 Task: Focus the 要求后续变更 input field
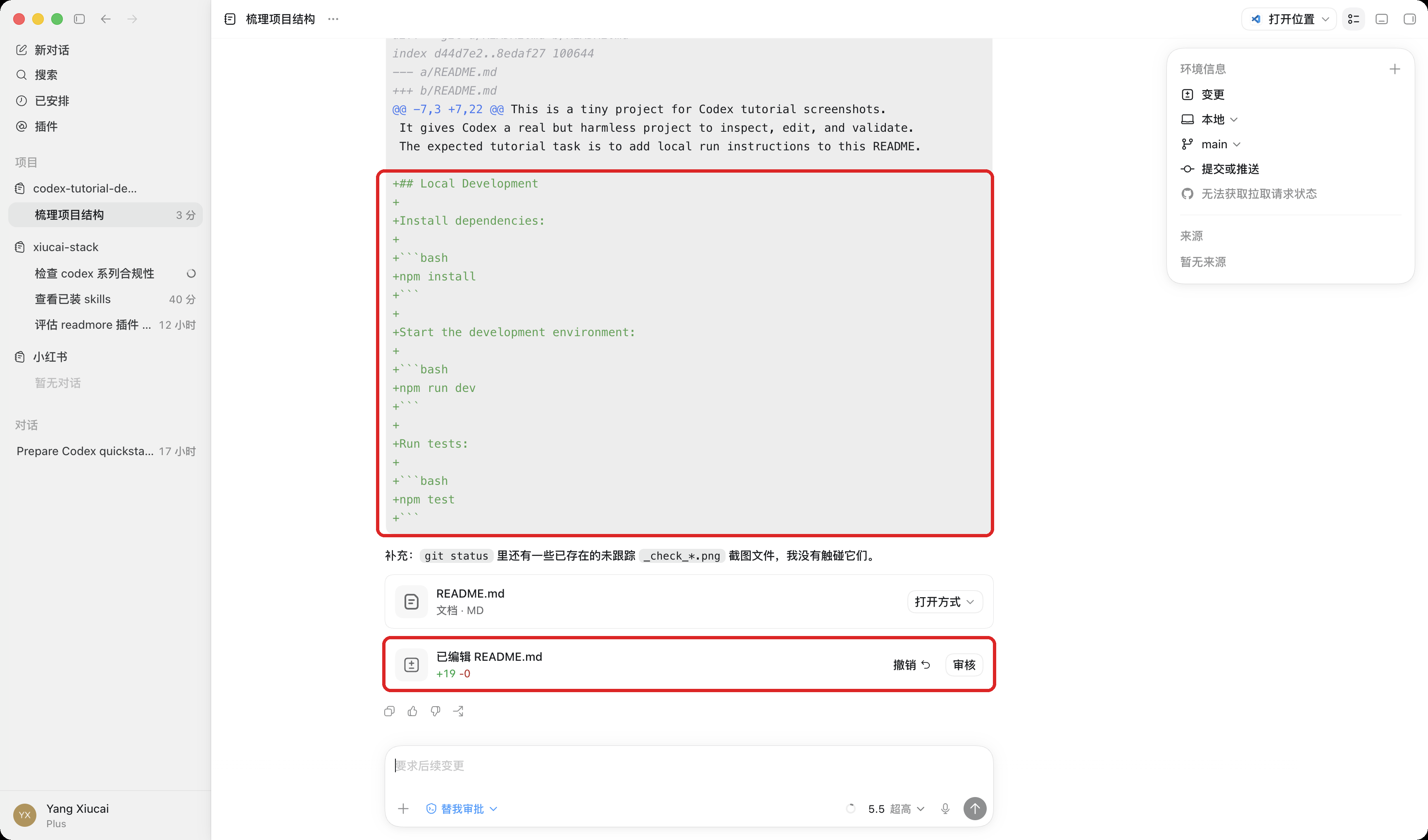[688, 766]
